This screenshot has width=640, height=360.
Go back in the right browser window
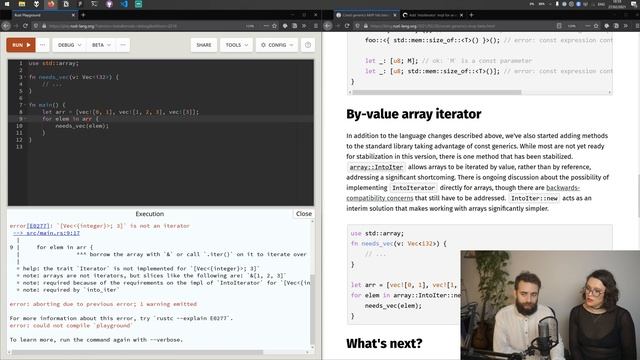coord(328,26)
